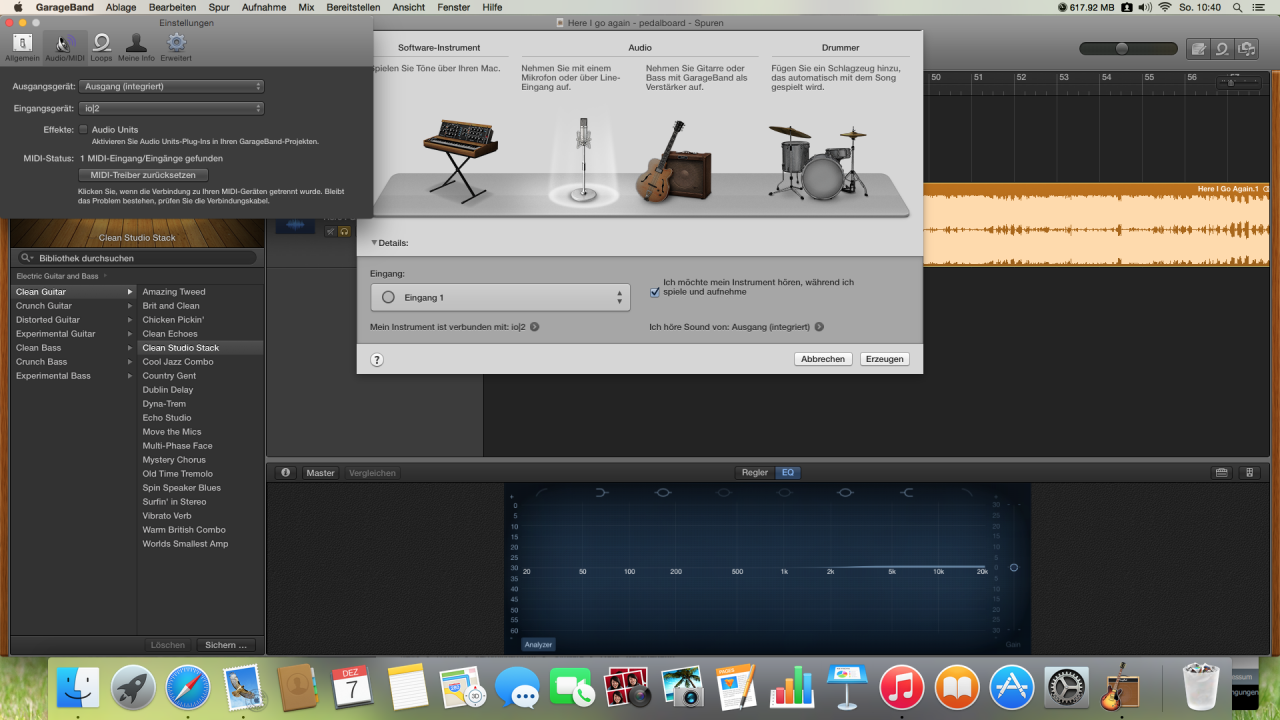The image size is (1280, 720).
Task: Adjust the EQ gain slider knob
Action: coord(1014,568)
